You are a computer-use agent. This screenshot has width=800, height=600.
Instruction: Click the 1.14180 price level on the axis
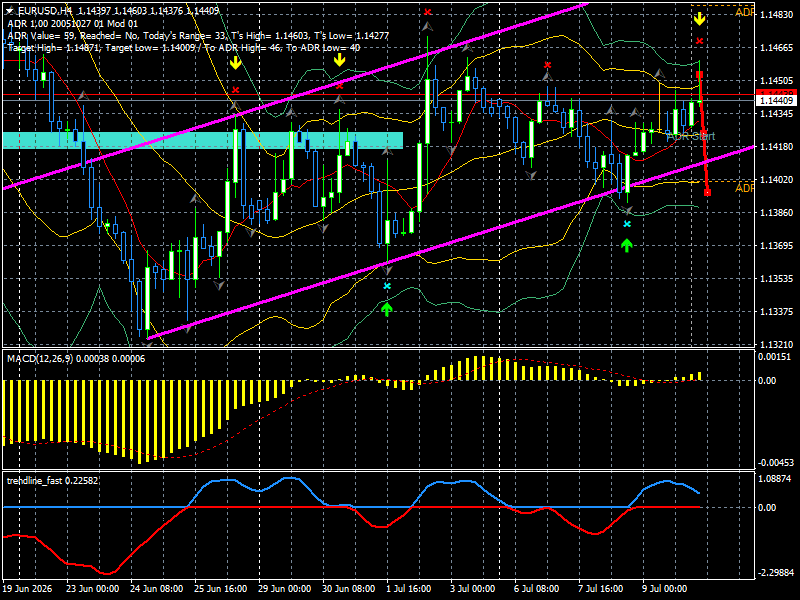(x=777, y=147)
